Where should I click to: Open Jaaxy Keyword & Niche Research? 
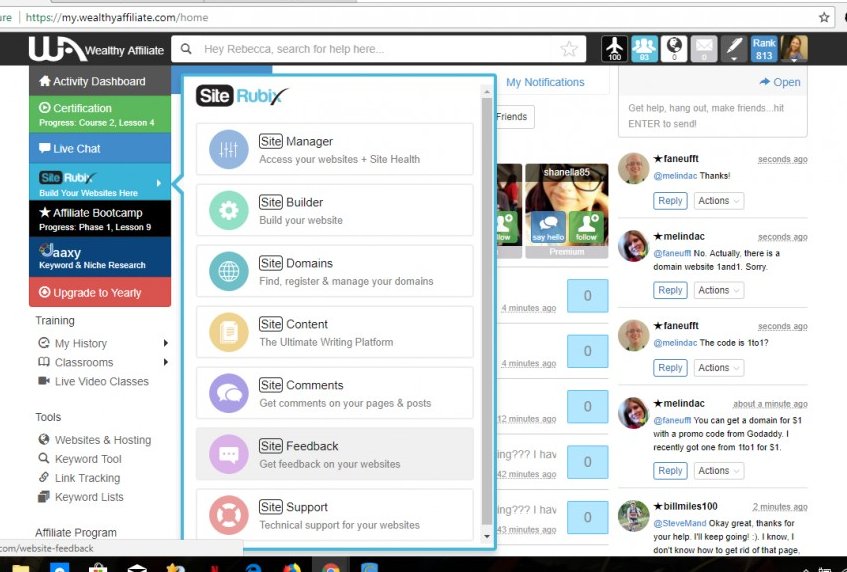pyautogui.click(x=100, y=257)
